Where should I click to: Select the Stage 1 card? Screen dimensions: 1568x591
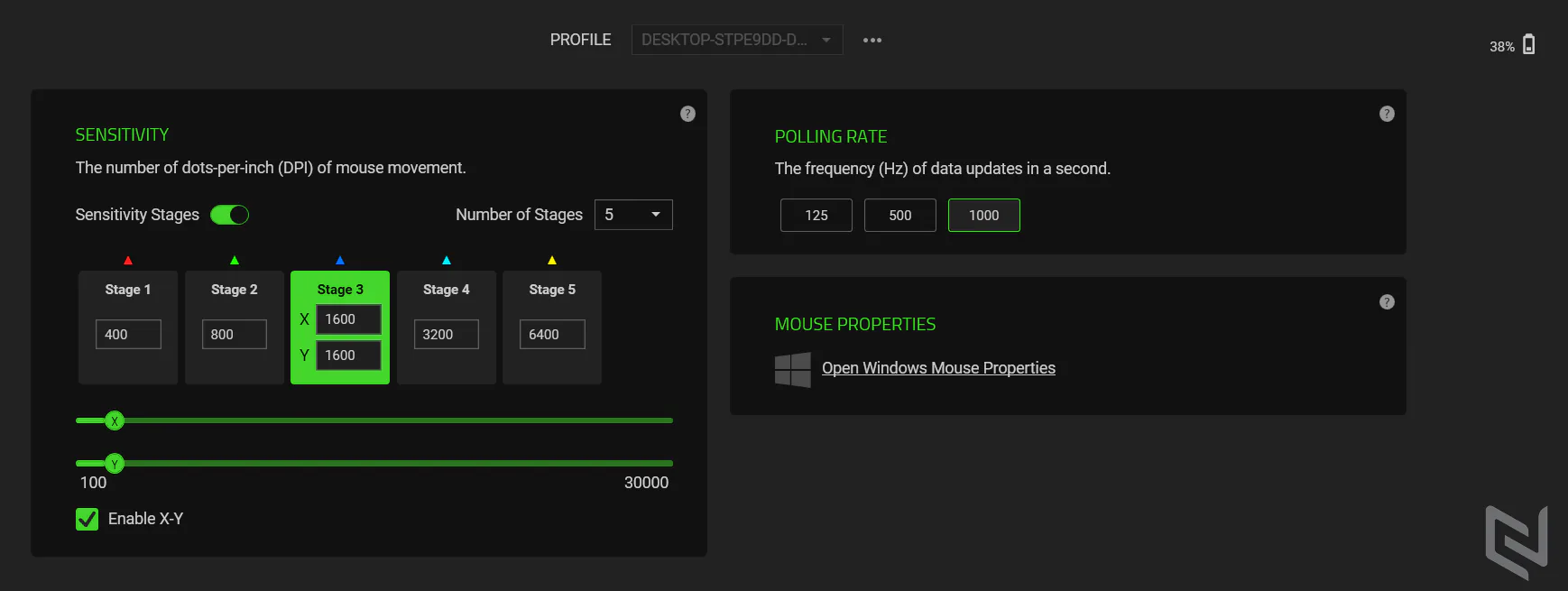[x=128, y=328]
